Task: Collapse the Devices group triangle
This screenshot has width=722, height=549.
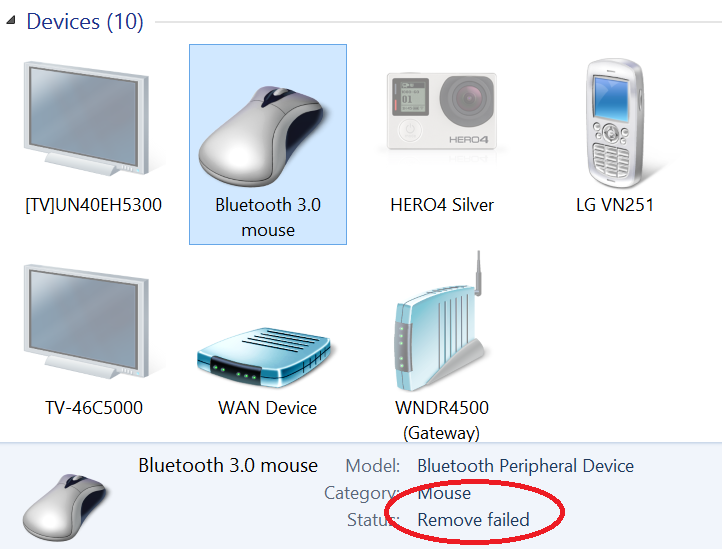Action: click(x=11, y=20)
